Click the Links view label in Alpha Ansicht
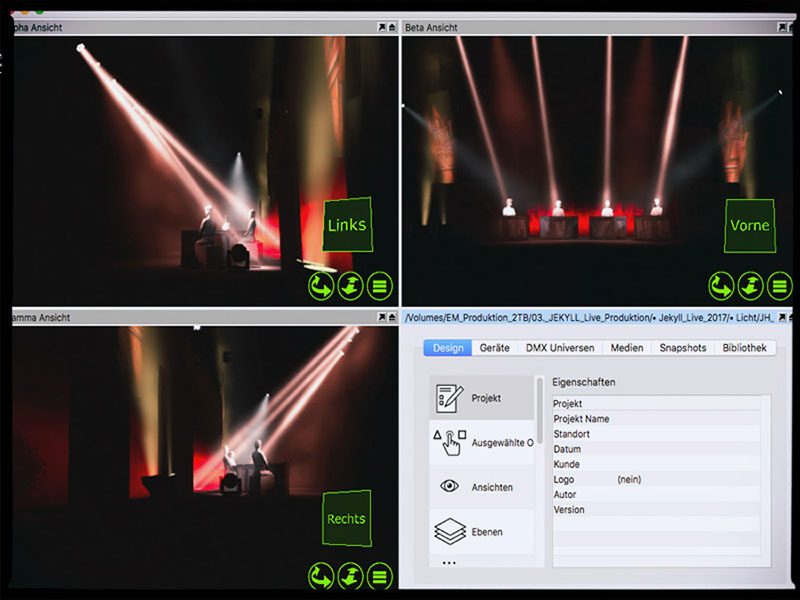The height and width of the screenshot is (600, 800). click(347, 225)
